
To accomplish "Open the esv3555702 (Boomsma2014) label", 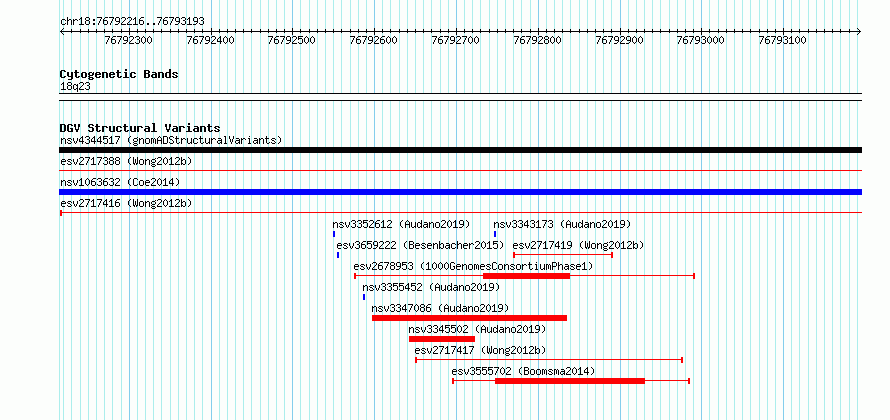I will 523,371.
